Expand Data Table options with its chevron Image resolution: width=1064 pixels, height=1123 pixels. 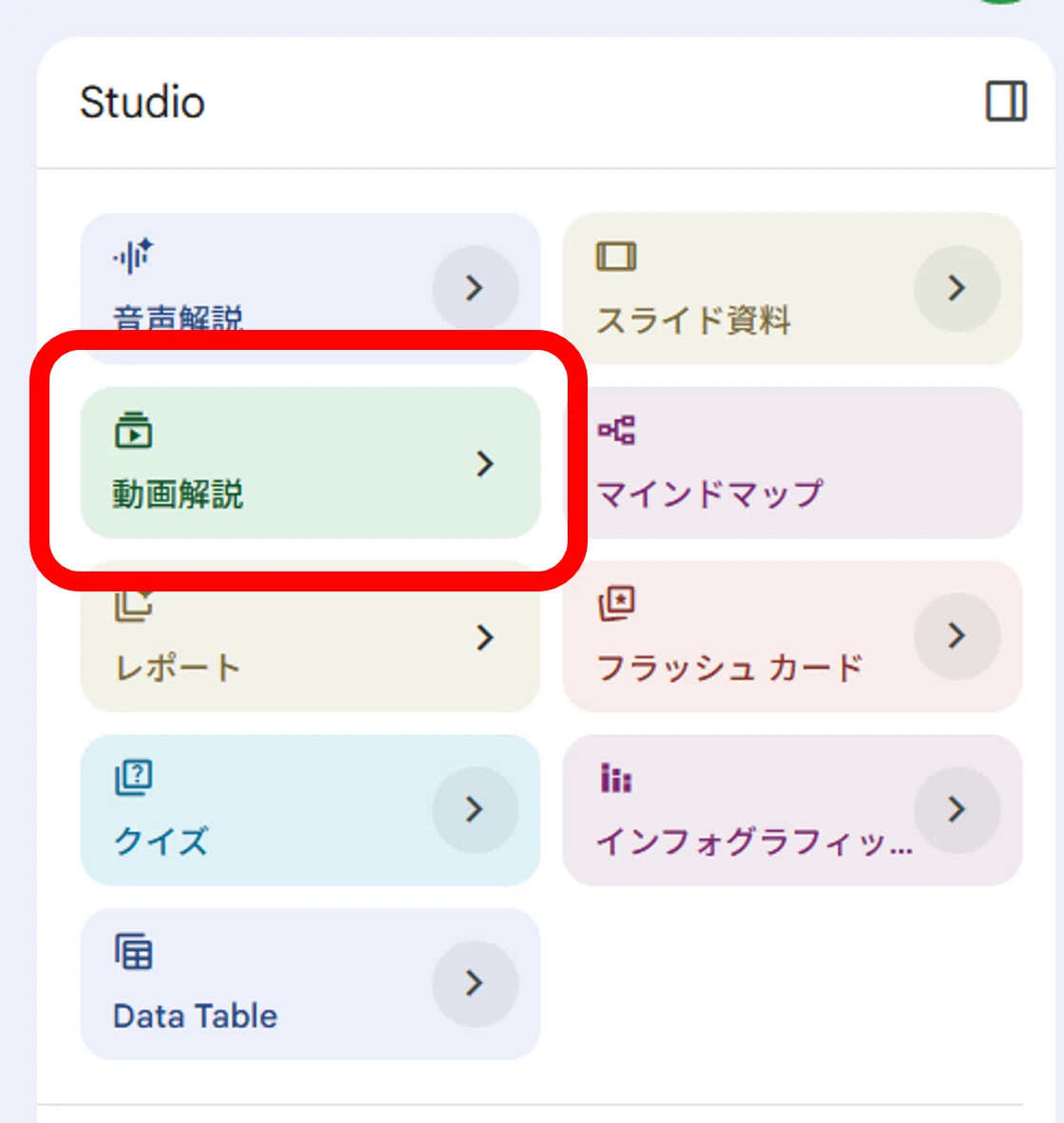474,983
